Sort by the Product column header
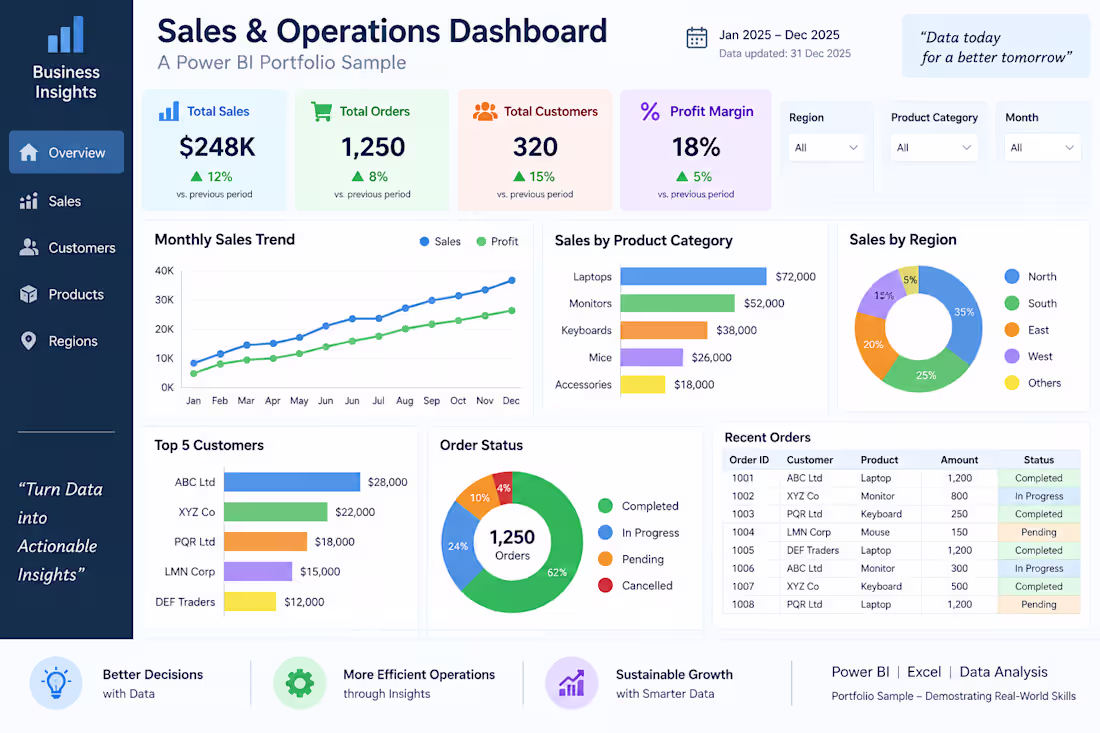Viewport: 1100px width, 733px height. 879,460
